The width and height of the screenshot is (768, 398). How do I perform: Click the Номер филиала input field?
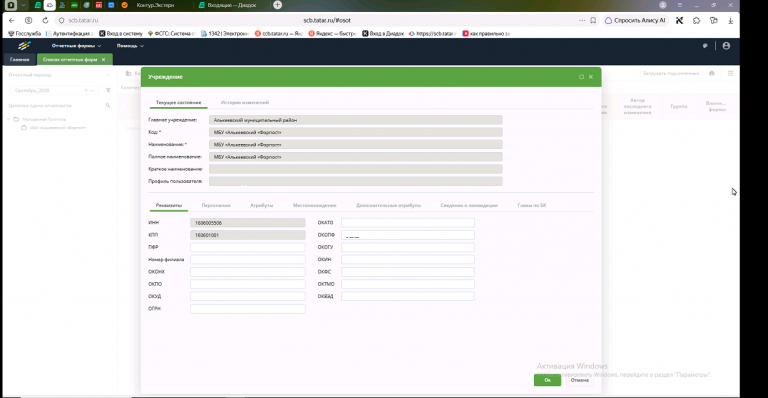pos(248,259)
